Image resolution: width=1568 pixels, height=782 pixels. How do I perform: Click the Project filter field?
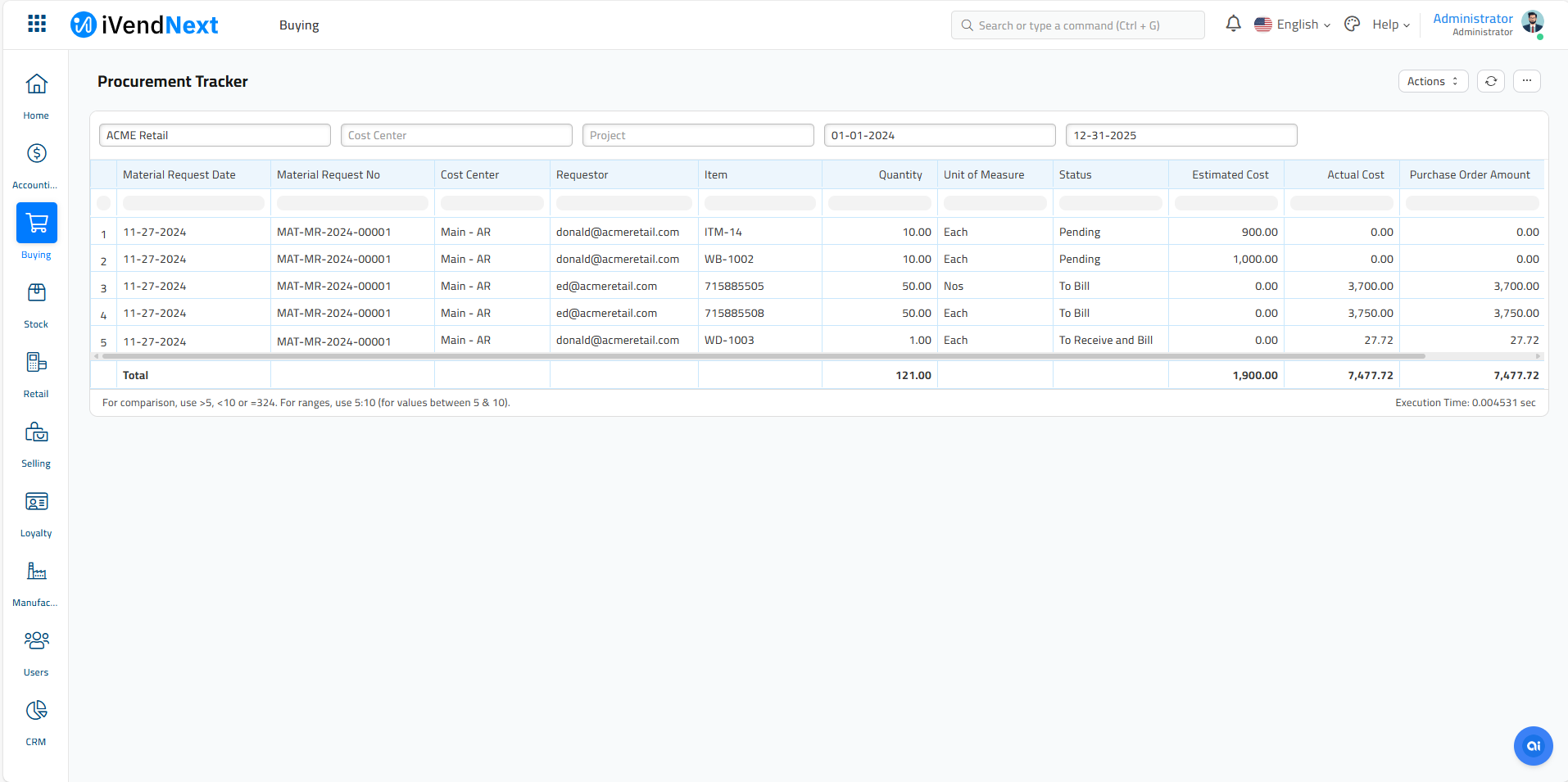click(x=698, y=135)
